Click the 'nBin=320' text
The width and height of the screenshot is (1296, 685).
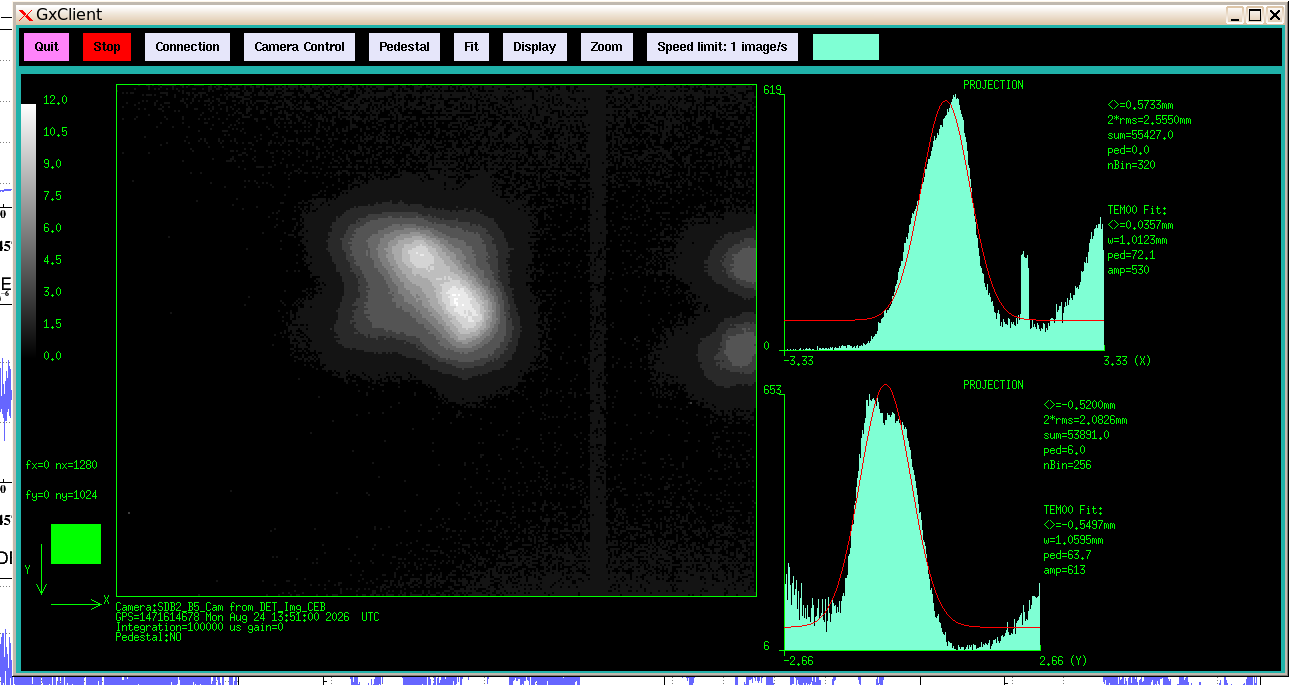pos(1131,165)
